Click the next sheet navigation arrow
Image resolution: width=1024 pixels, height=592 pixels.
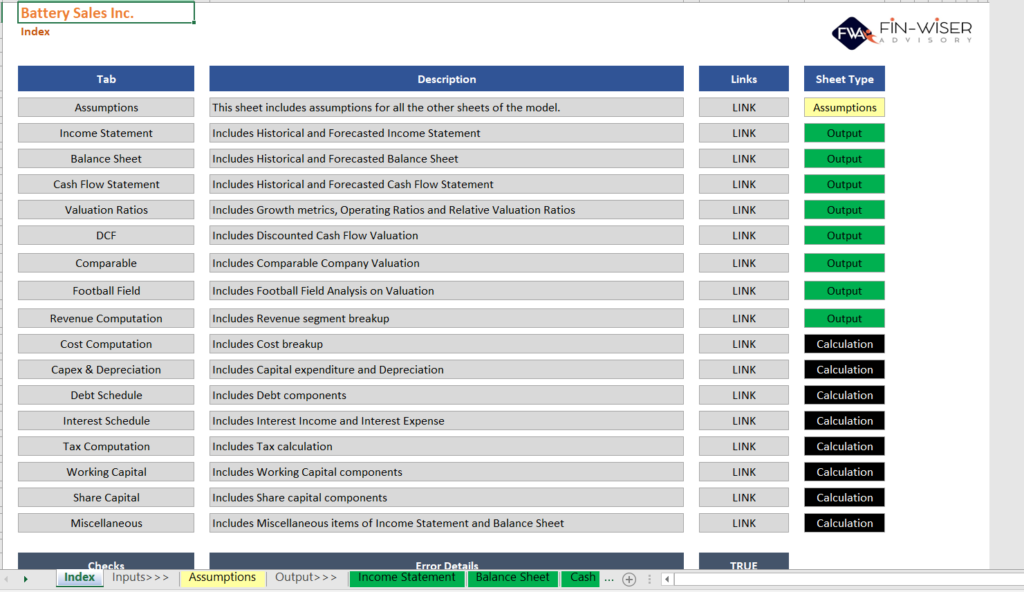click(x=25, y=579)
